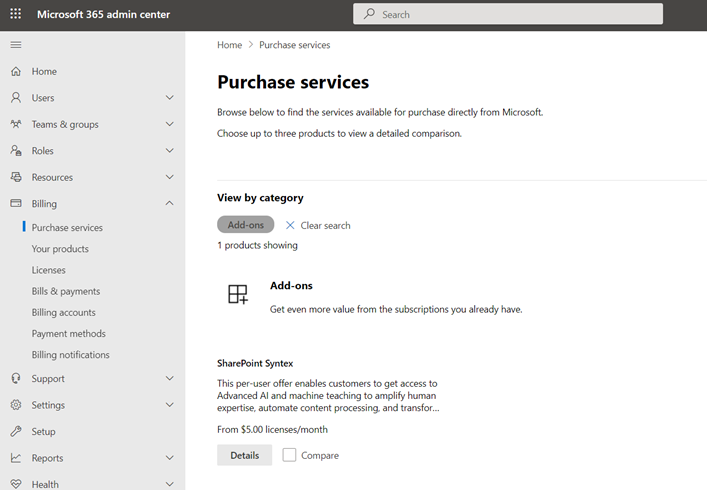Image resolution: width=707 pixels, height=490 pixels.
Task: Click the Purchase services breadcrumb
Action: pos(294,45)
